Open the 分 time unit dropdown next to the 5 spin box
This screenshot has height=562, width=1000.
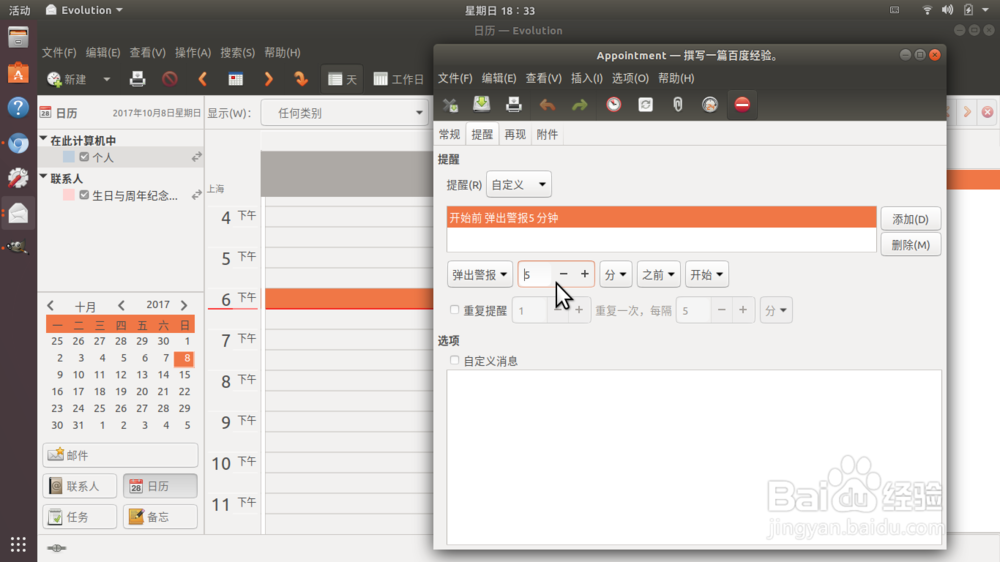(615, 275)
